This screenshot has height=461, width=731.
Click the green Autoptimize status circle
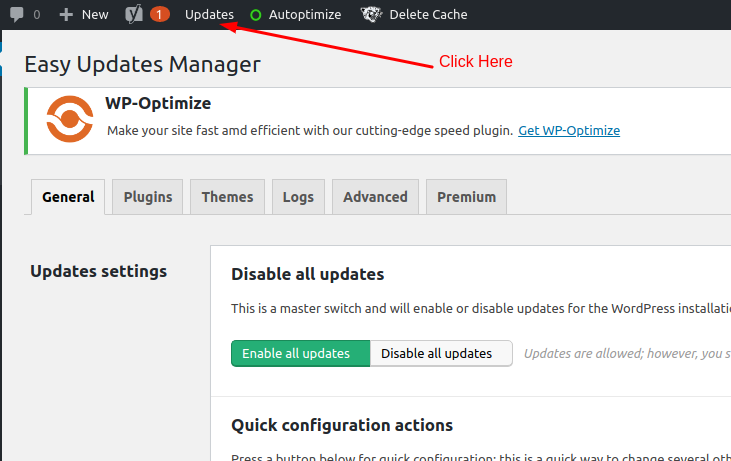click(255, 15)
